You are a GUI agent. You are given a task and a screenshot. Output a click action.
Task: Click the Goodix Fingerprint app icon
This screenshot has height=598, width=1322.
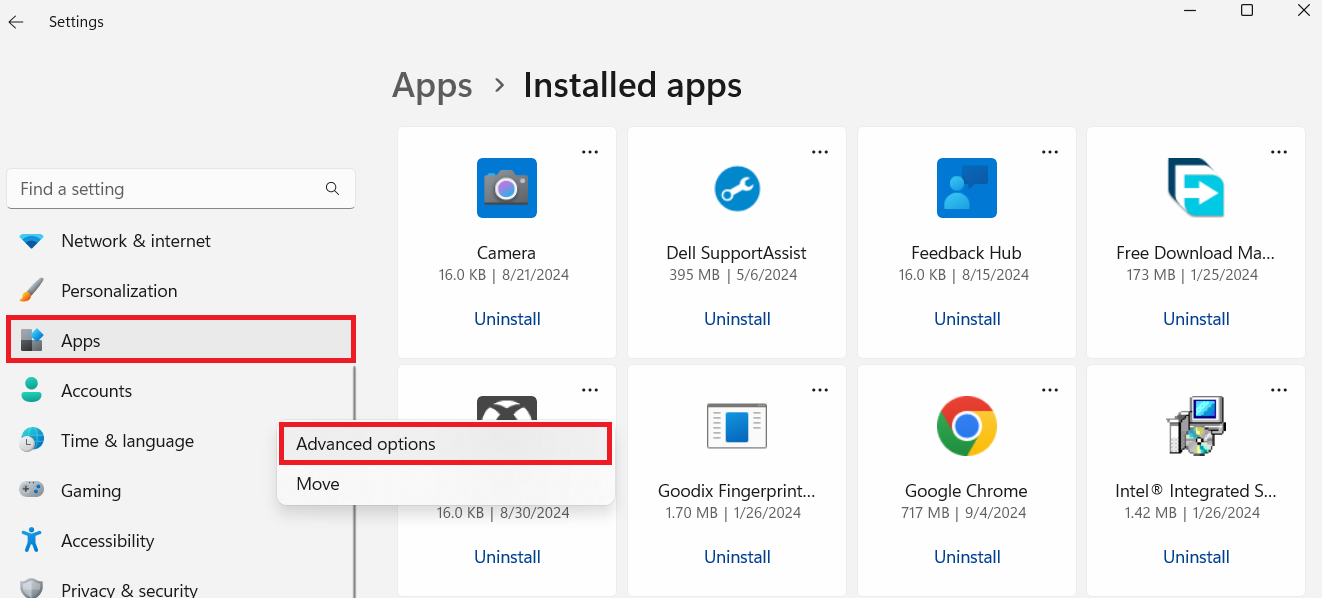737,426
